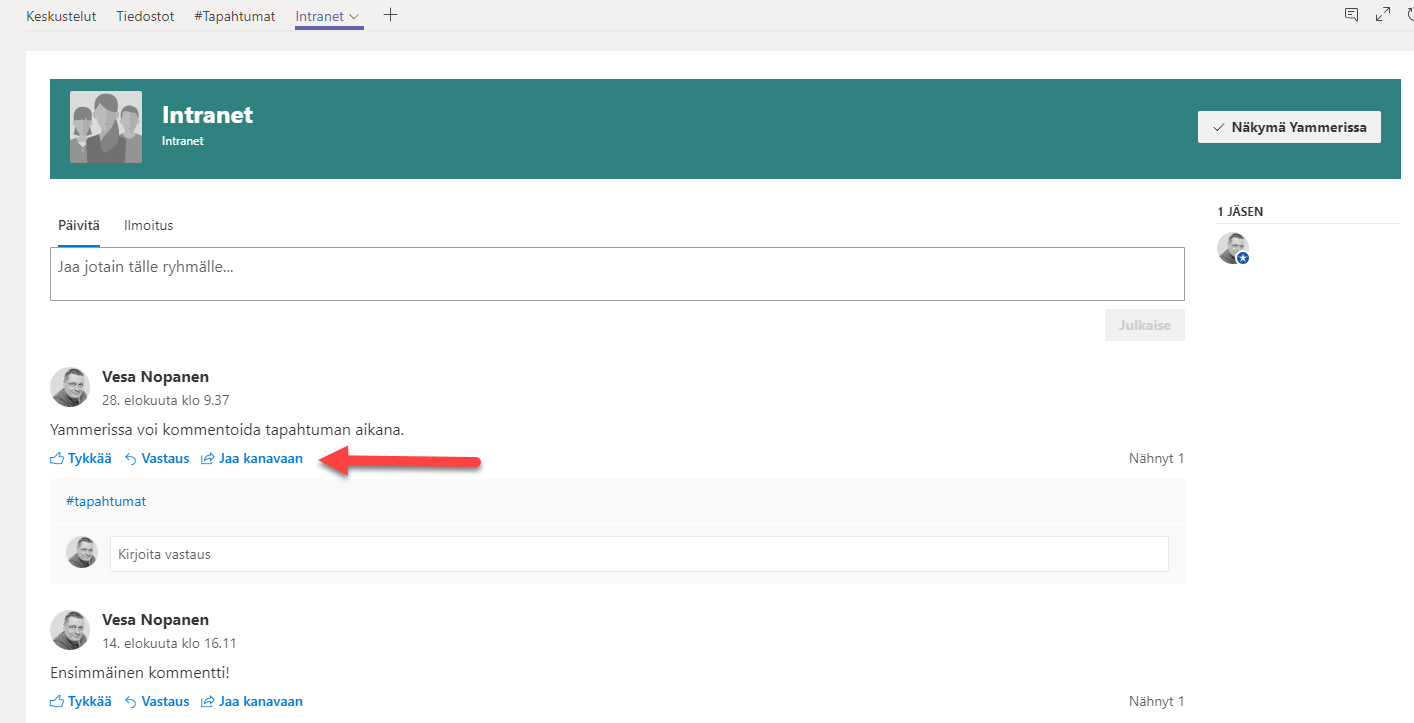1414x723 pixels.
Task: Open the #tapahtumat hashtag link
Action: coord(106,501)
